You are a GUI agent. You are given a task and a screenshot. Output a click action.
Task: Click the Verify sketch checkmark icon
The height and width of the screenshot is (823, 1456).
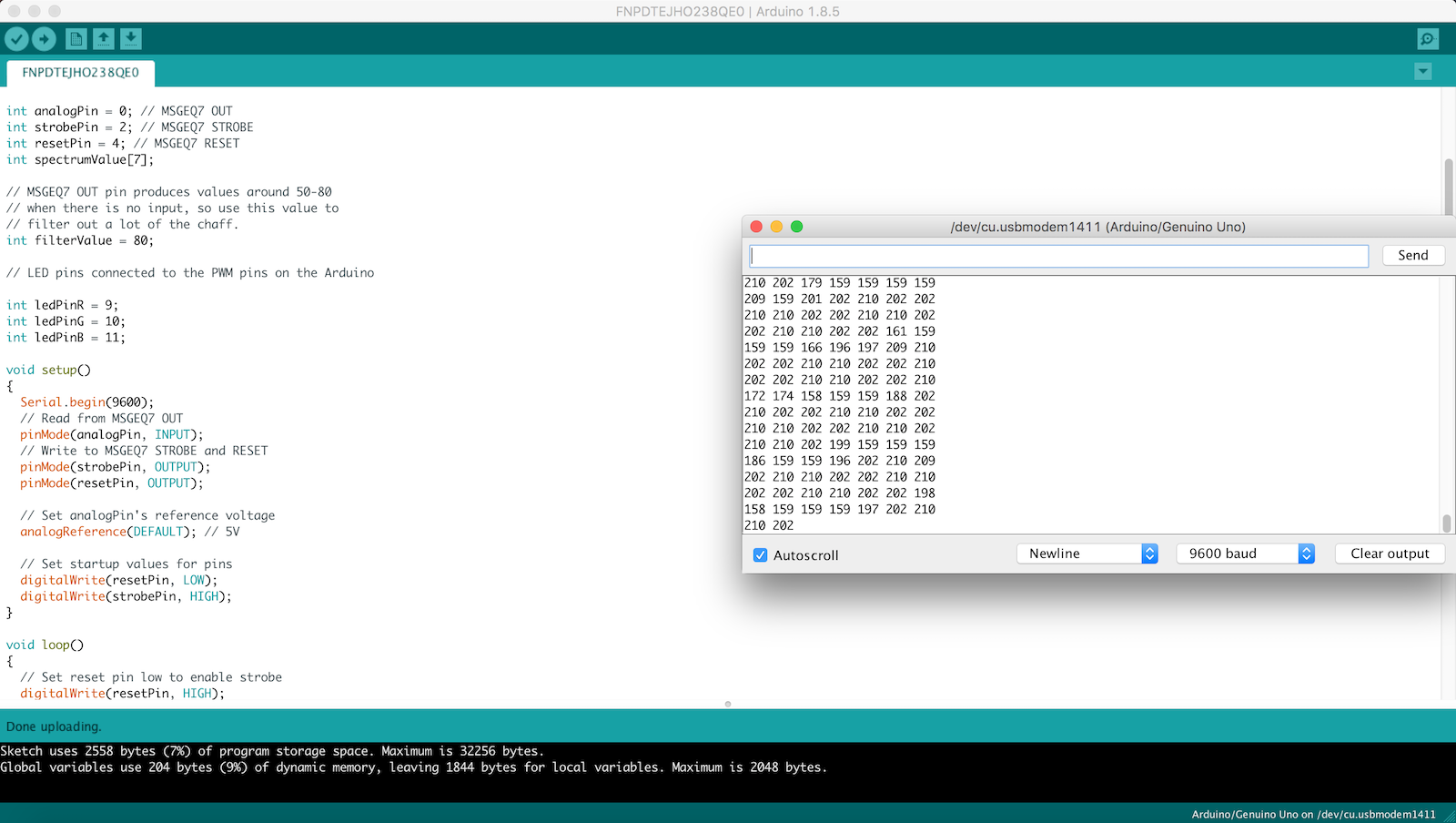16,38
